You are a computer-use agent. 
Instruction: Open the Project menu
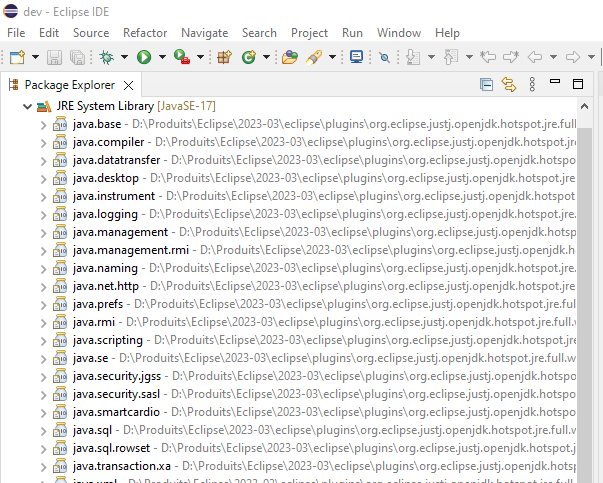[309, 33]
